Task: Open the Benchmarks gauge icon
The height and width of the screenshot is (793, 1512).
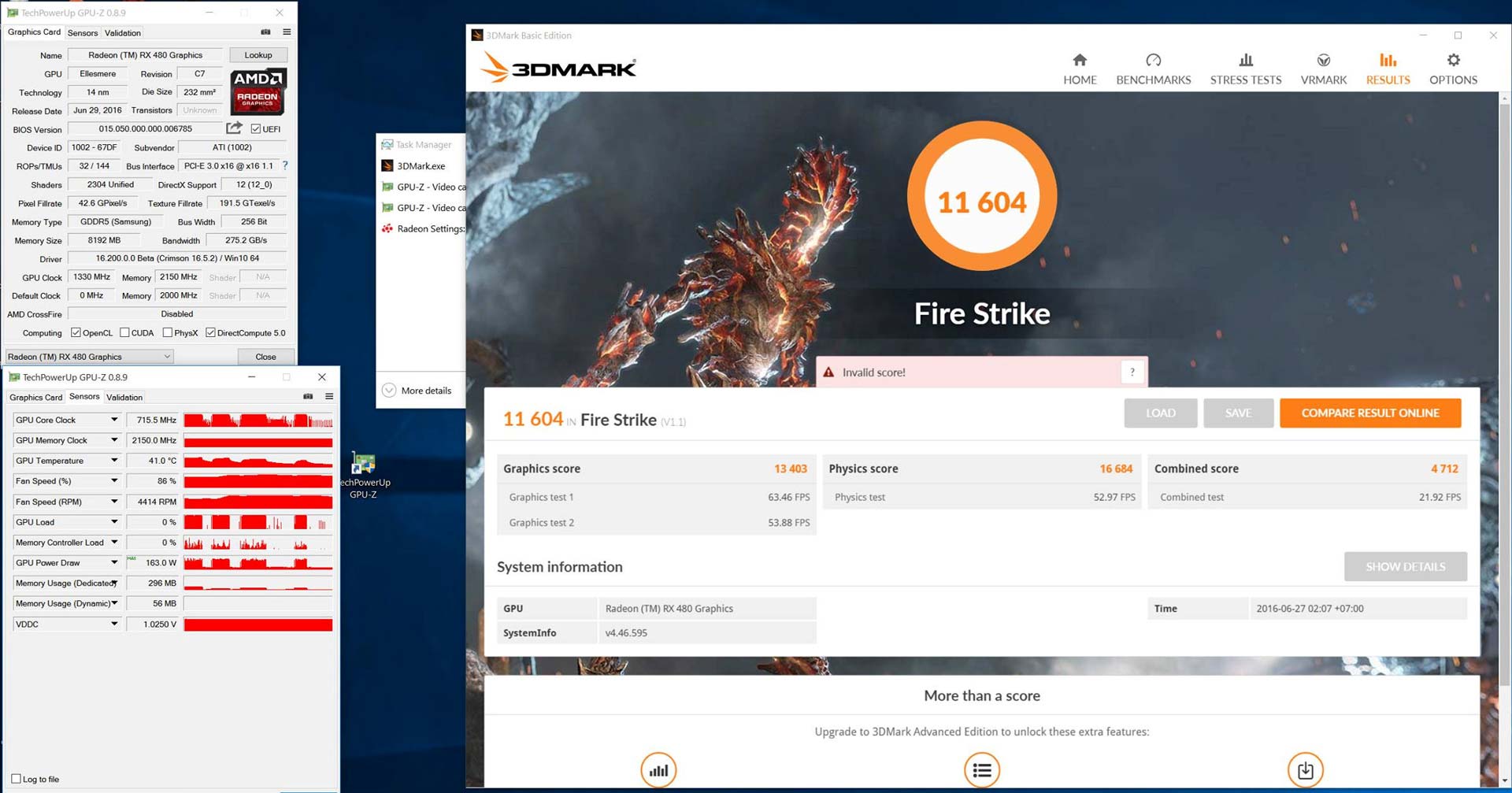Action: click(1153, 61)
